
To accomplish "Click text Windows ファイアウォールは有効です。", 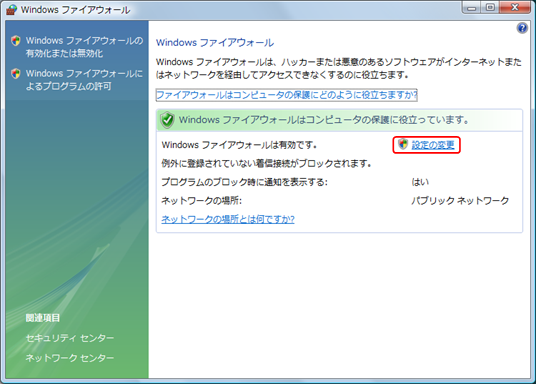I will click(x=239, y=145).
